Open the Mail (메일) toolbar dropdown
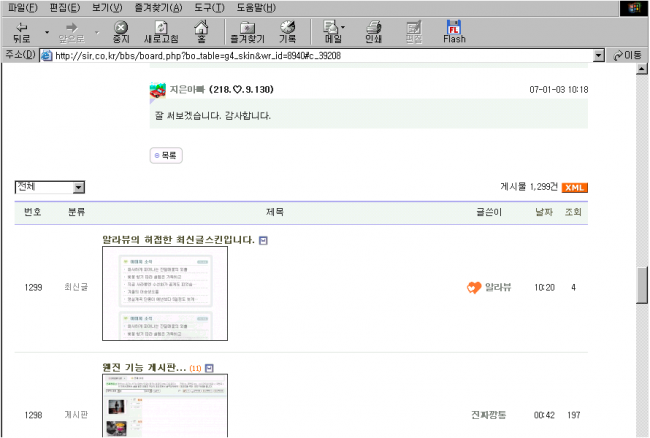 (333, 31)
